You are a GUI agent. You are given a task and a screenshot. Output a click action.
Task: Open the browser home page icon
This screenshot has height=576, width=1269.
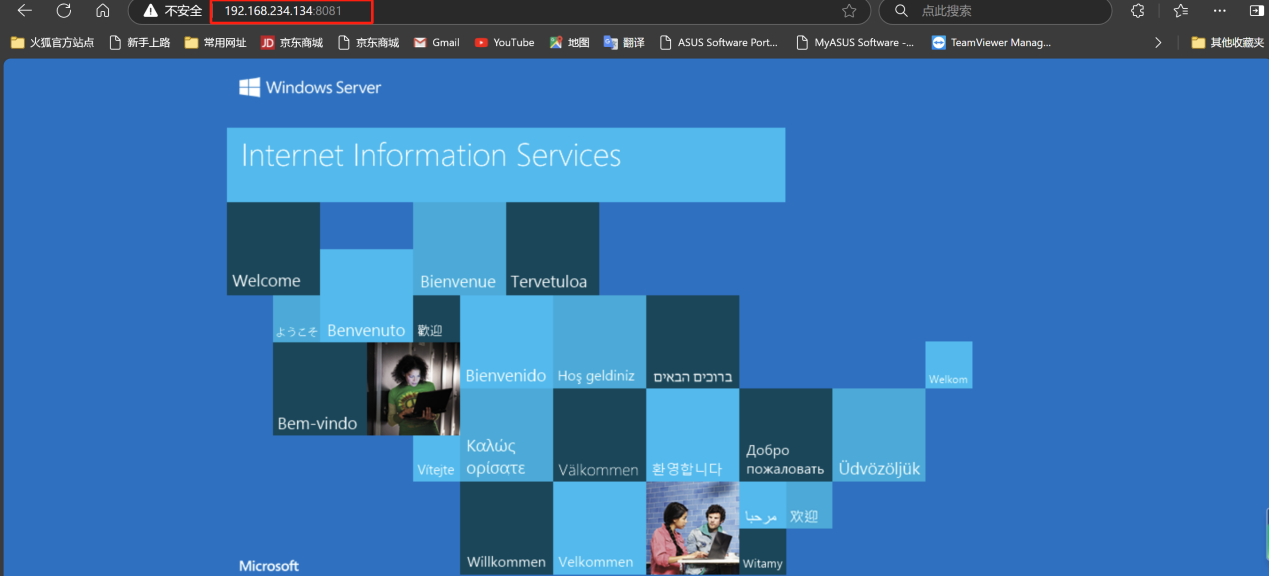103,11
